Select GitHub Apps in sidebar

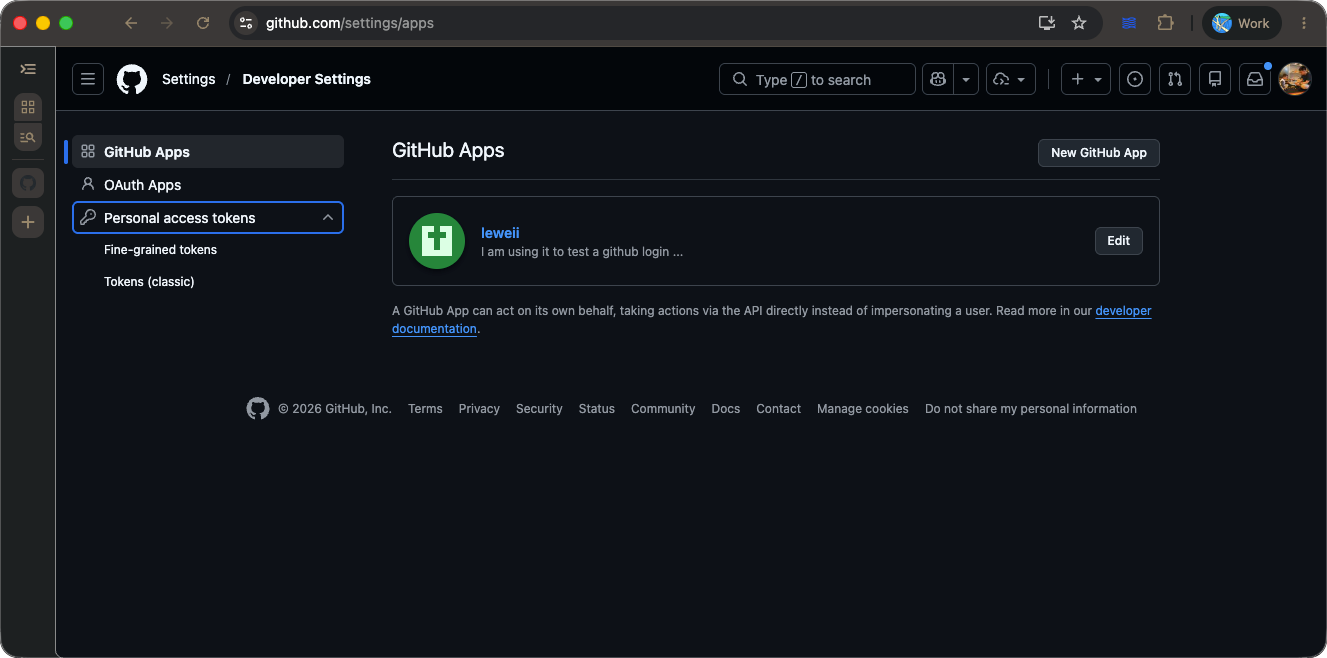208,152
